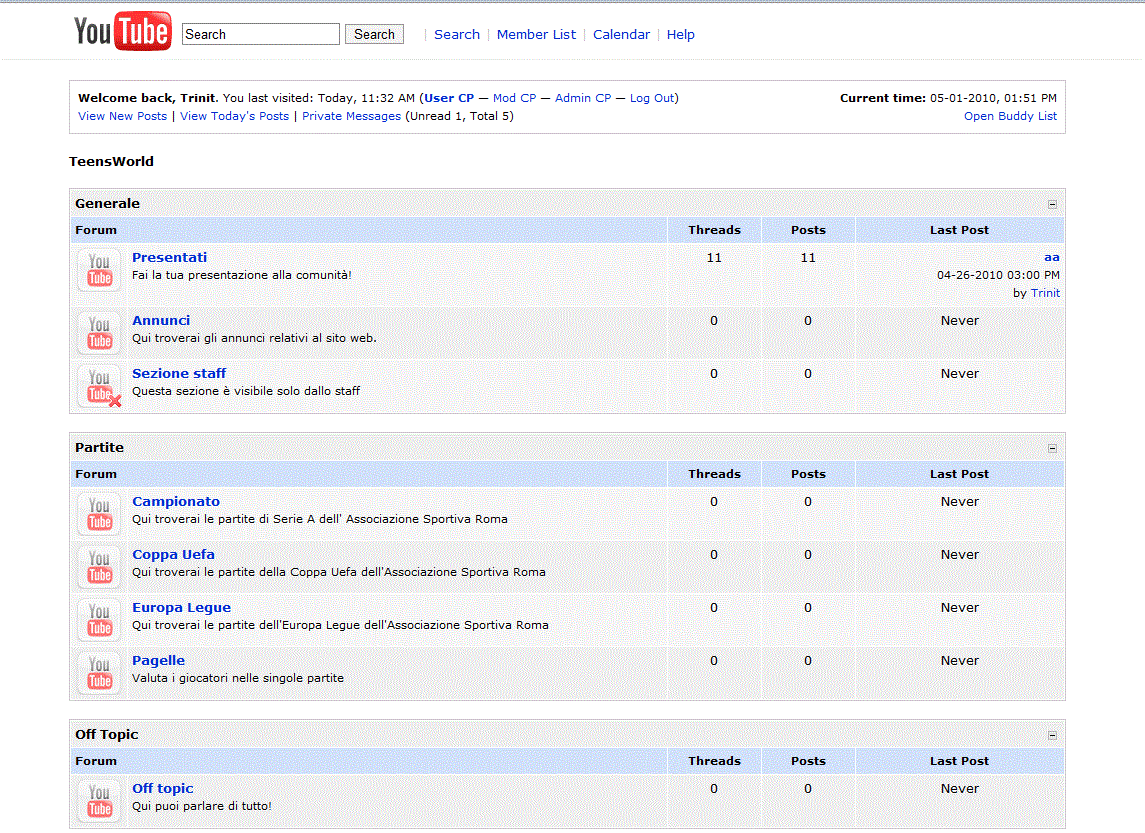Click the Coppa Uefa forum icon

click(x=99, y=567)
